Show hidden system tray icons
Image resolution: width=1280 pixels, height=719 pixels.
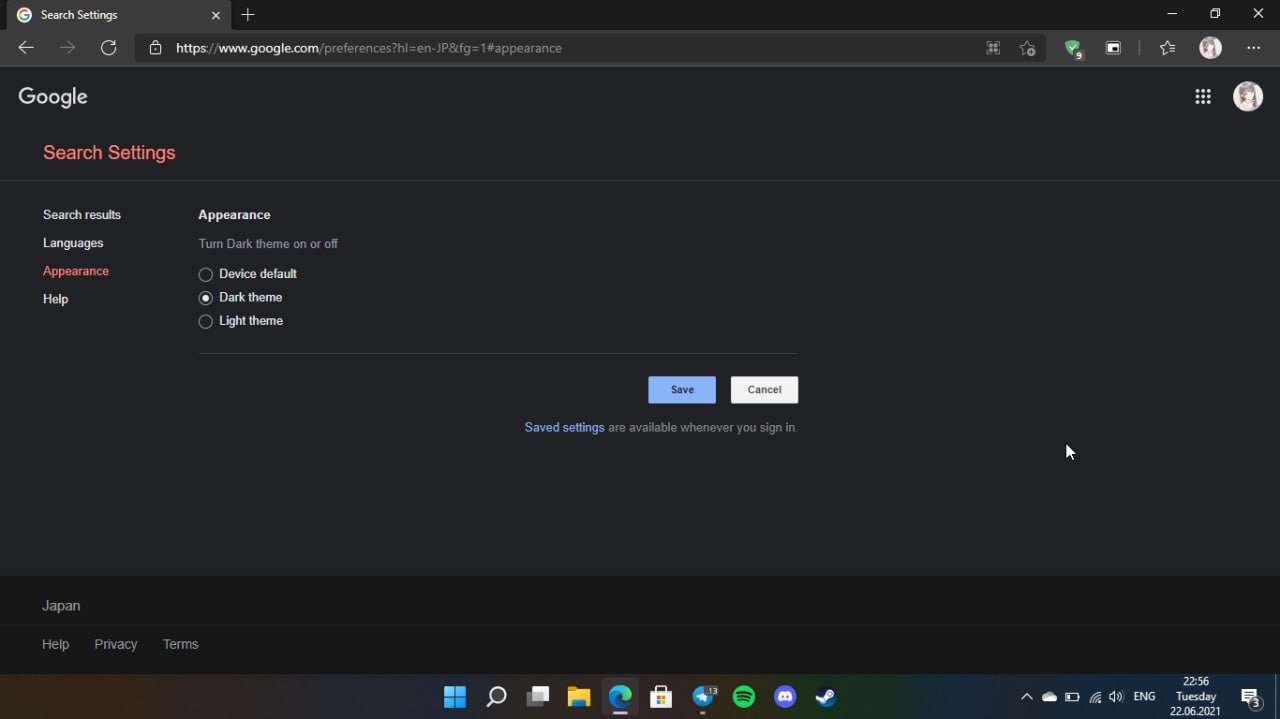[1026, 696]
